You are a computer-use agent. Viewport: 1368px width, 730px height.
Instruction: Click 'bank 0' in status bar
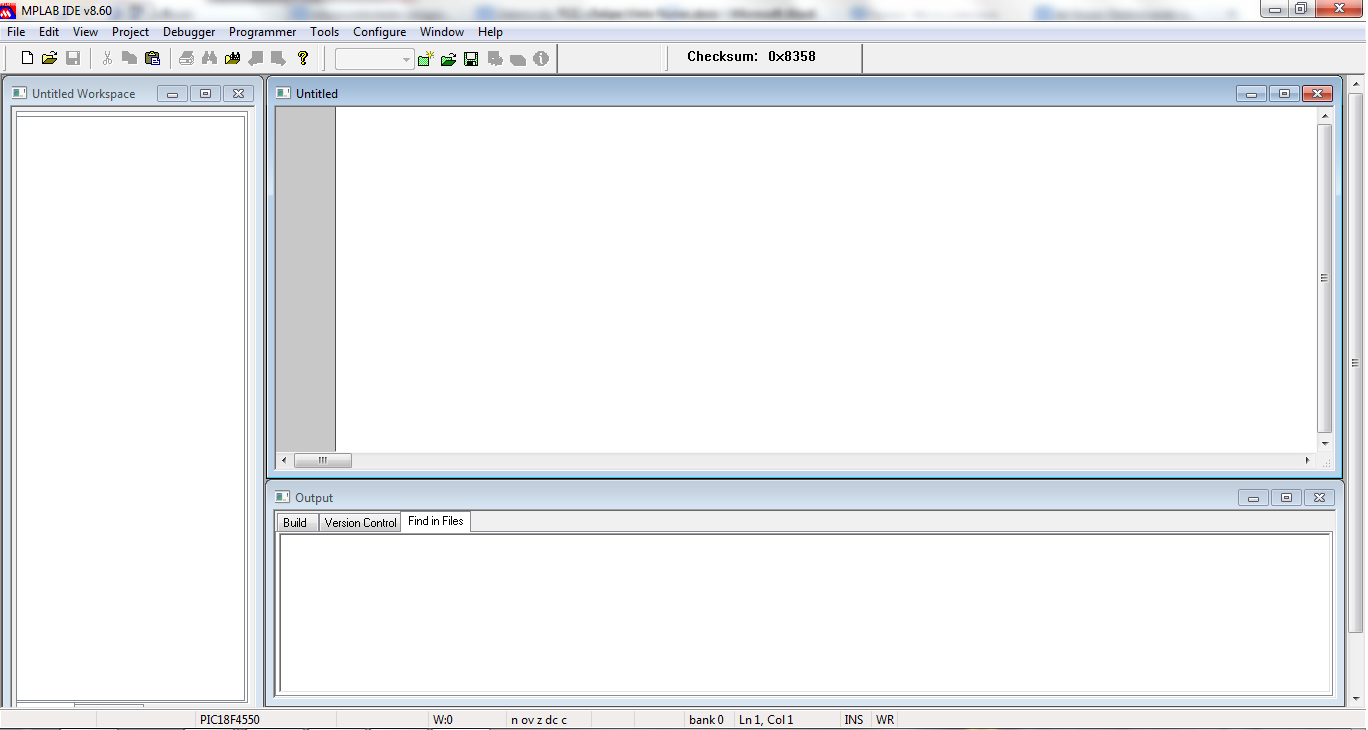706,719
